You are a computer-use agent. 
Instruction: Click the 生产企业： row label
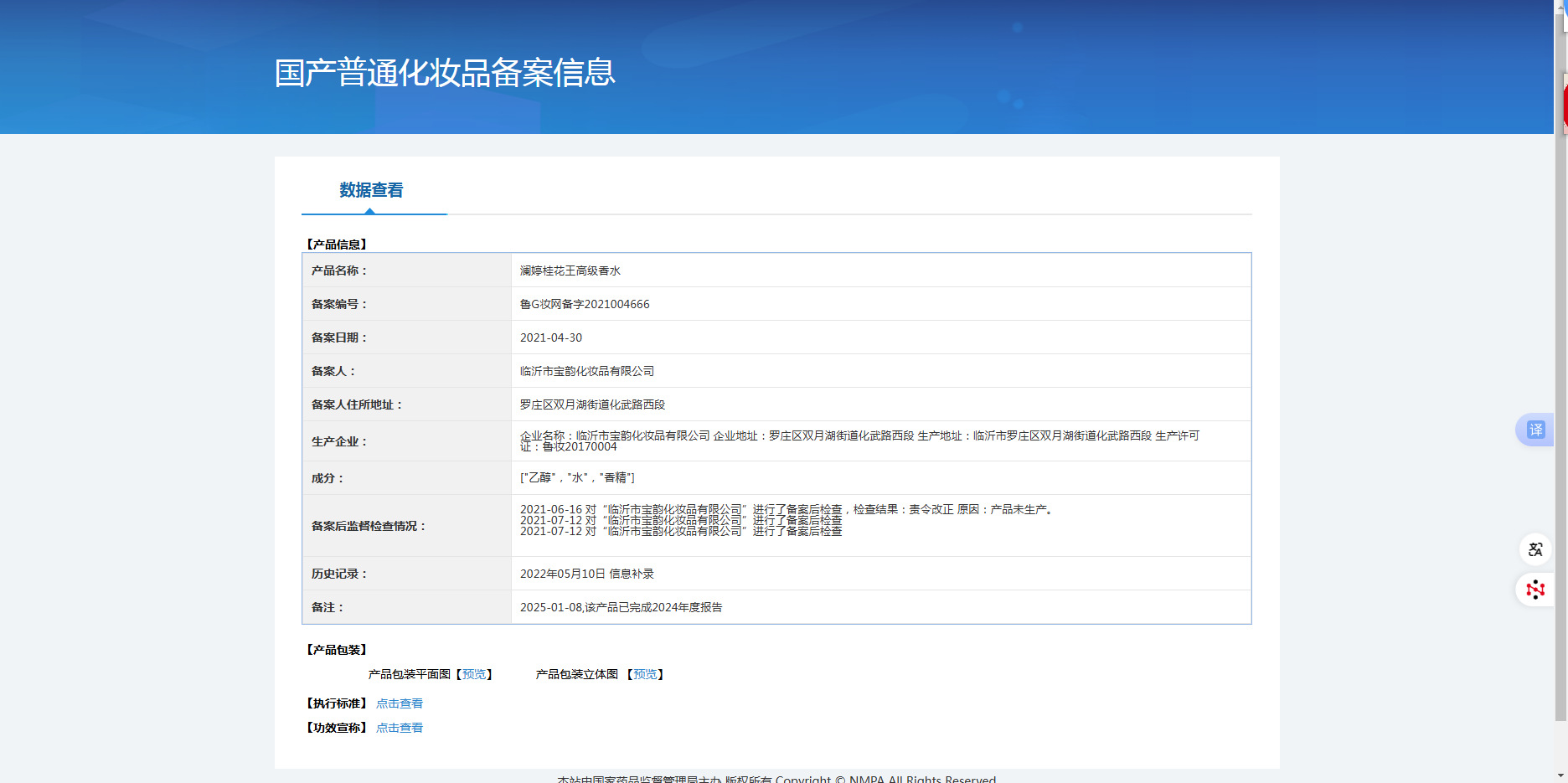(x=339, y=441)
